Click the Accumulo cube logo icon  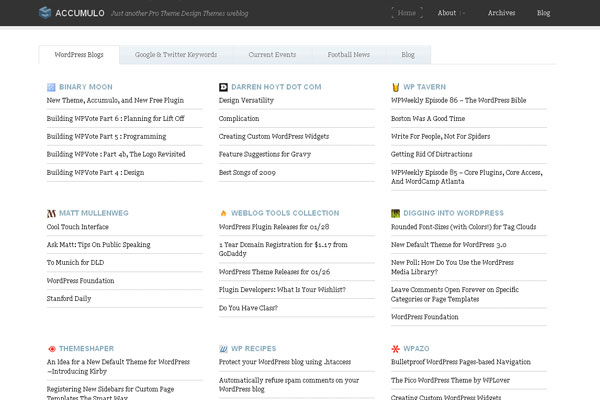[45, 13]
